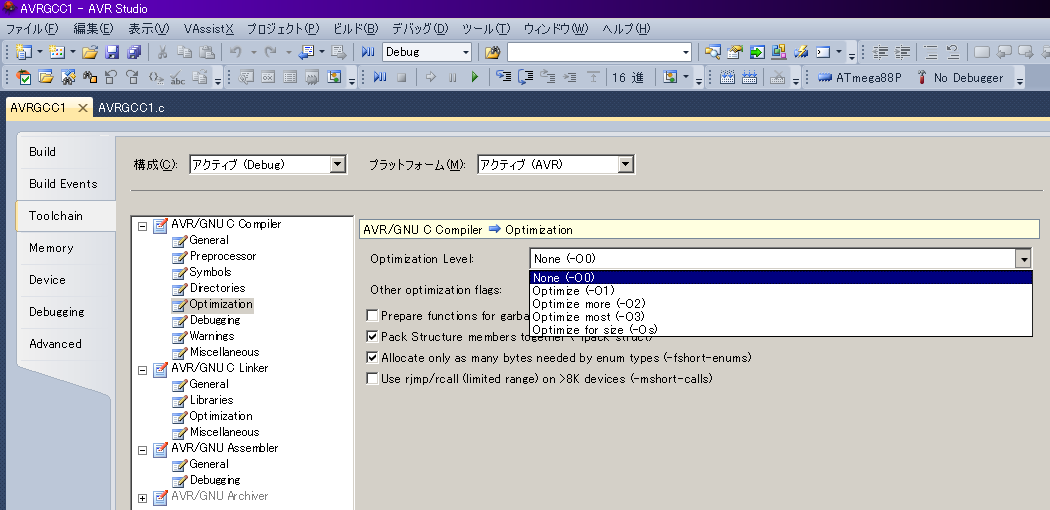
Task: Select Libraries under AVR/GNU C Linker
Action: click(211, 400)
